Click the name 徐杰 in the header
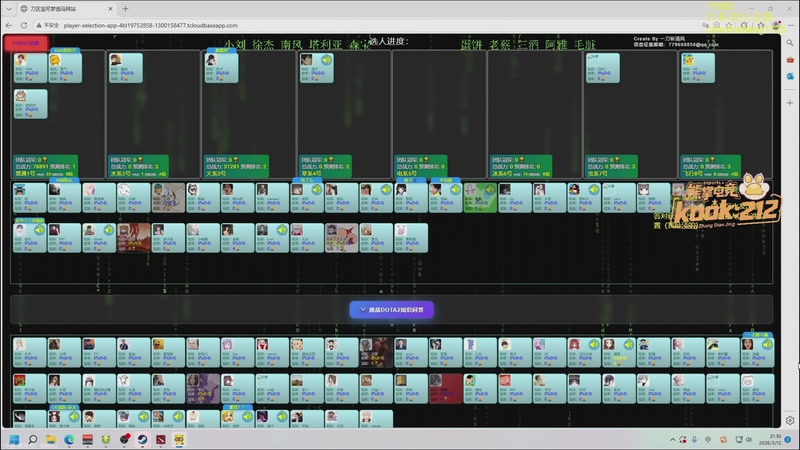The image size is (800, 450). click(263, 45)
